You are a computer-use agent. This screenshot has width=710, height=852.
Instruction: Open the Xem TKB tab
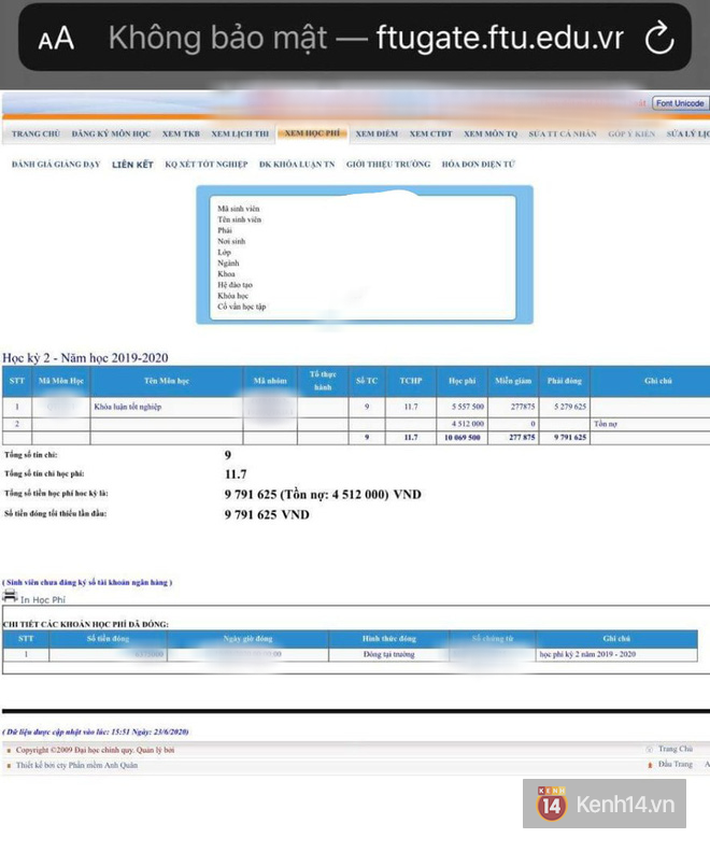tap(180, 133)
